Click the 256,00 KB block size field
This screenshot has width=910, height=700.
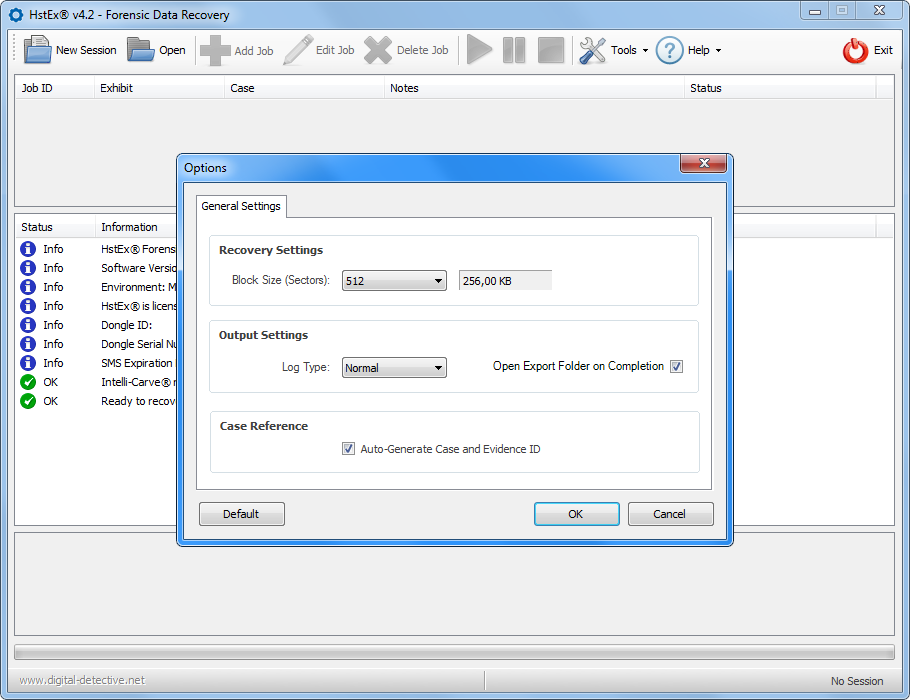point(505,281)
